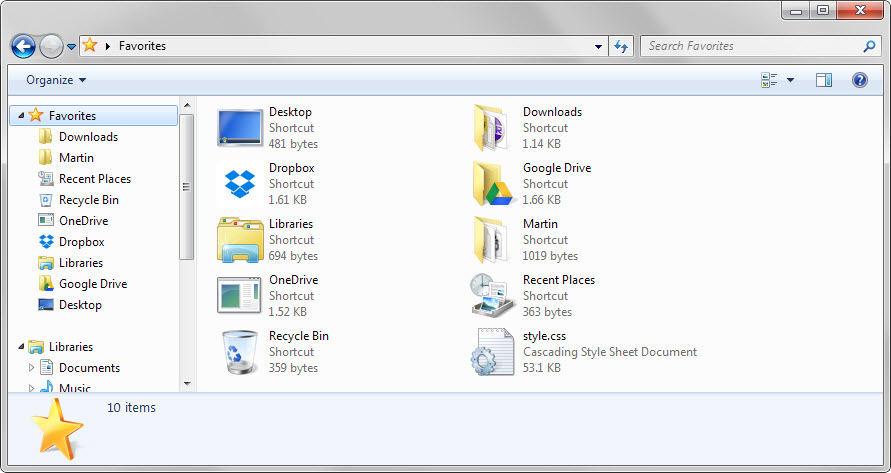Expand the Documents library arrow
Image resolution: width=891 pixels, height=473 pixels.
click(x=31, y=368)
